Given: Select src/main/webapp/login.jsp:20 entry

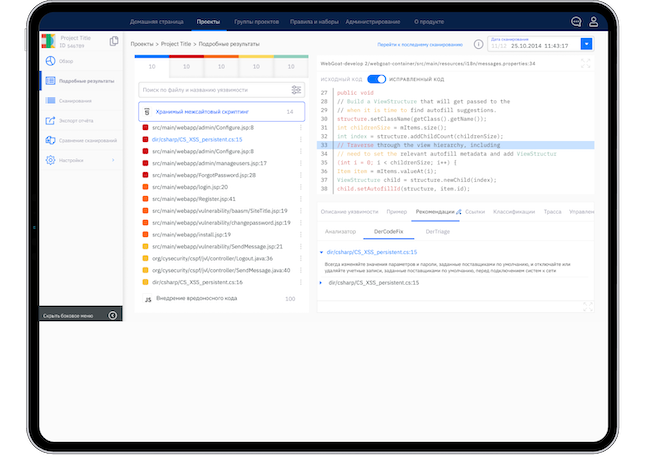Looking at the screenshot, I should click(190, 187).
